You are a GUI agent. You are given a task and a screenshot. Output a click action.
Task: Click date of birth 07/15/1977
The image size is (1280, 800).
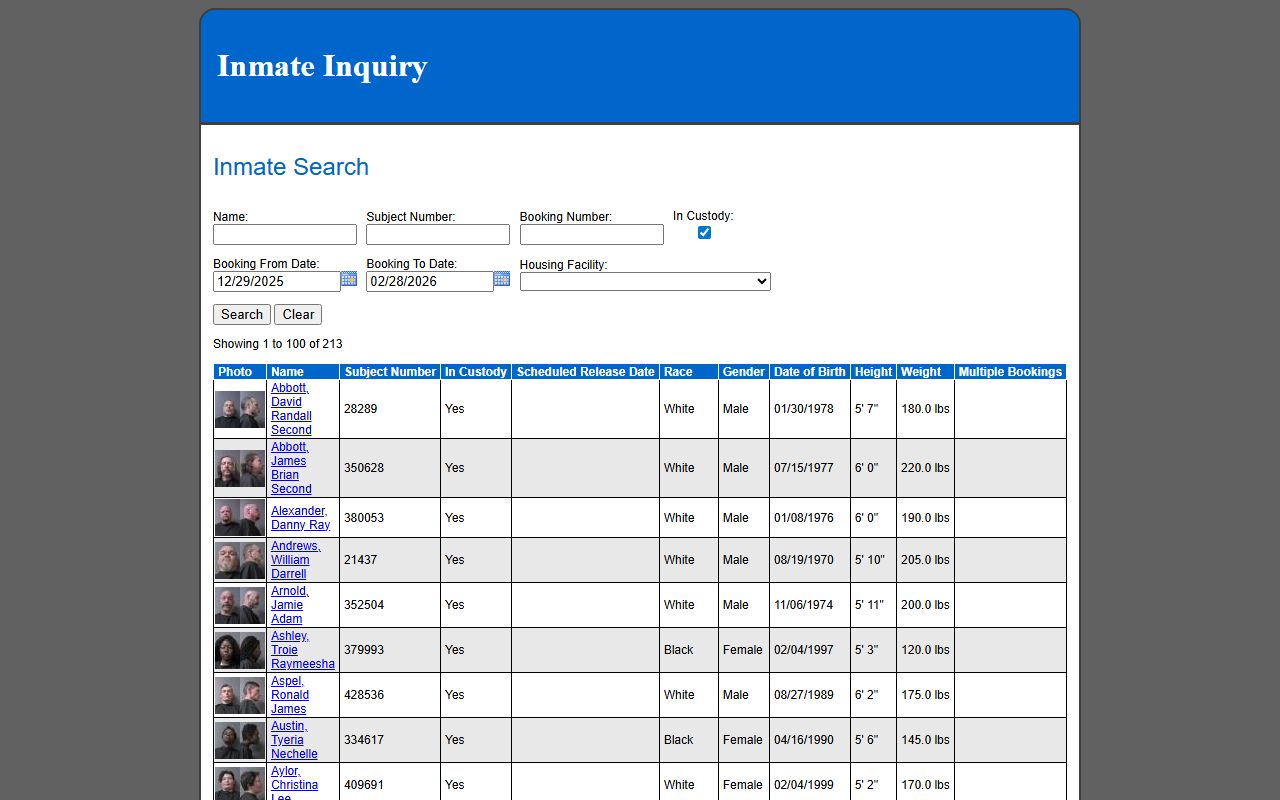(804, 468)
